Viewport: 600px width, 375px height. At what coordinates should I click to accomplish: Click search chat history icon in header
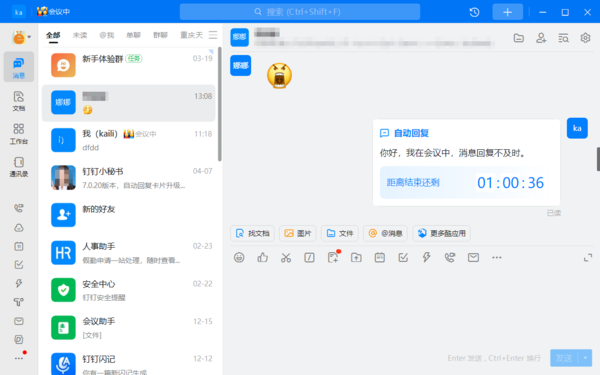click(563, 38)
